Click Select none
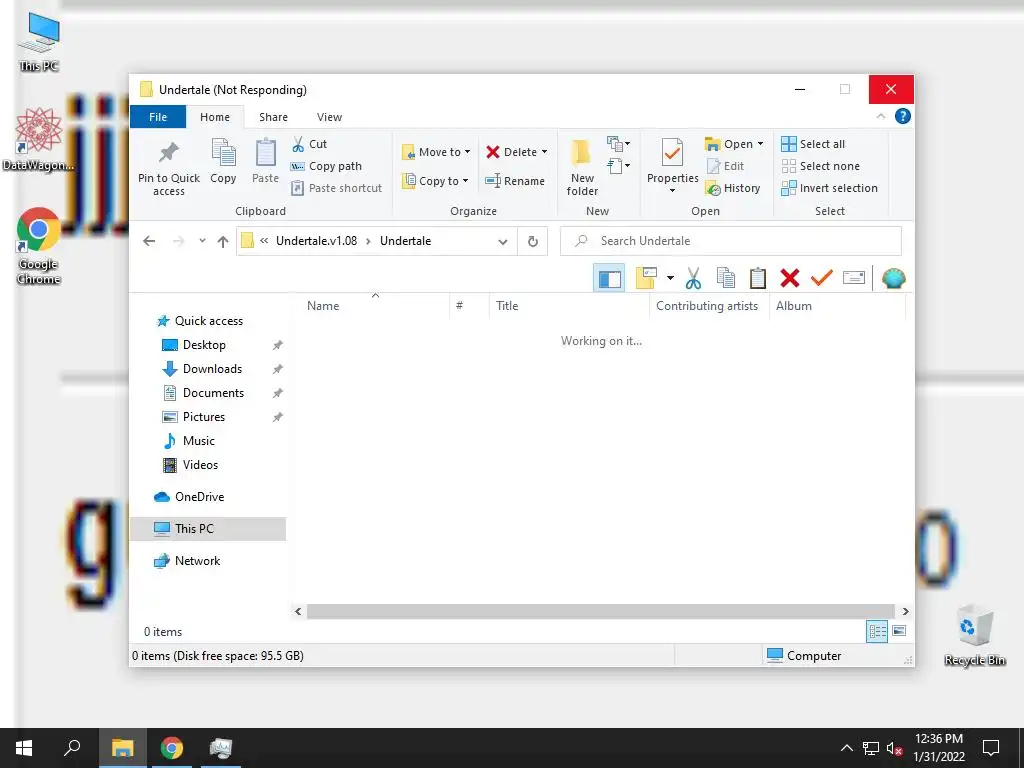Viewport: 1024px width, 768px height. pyautogui.click(x=820, y=166)
